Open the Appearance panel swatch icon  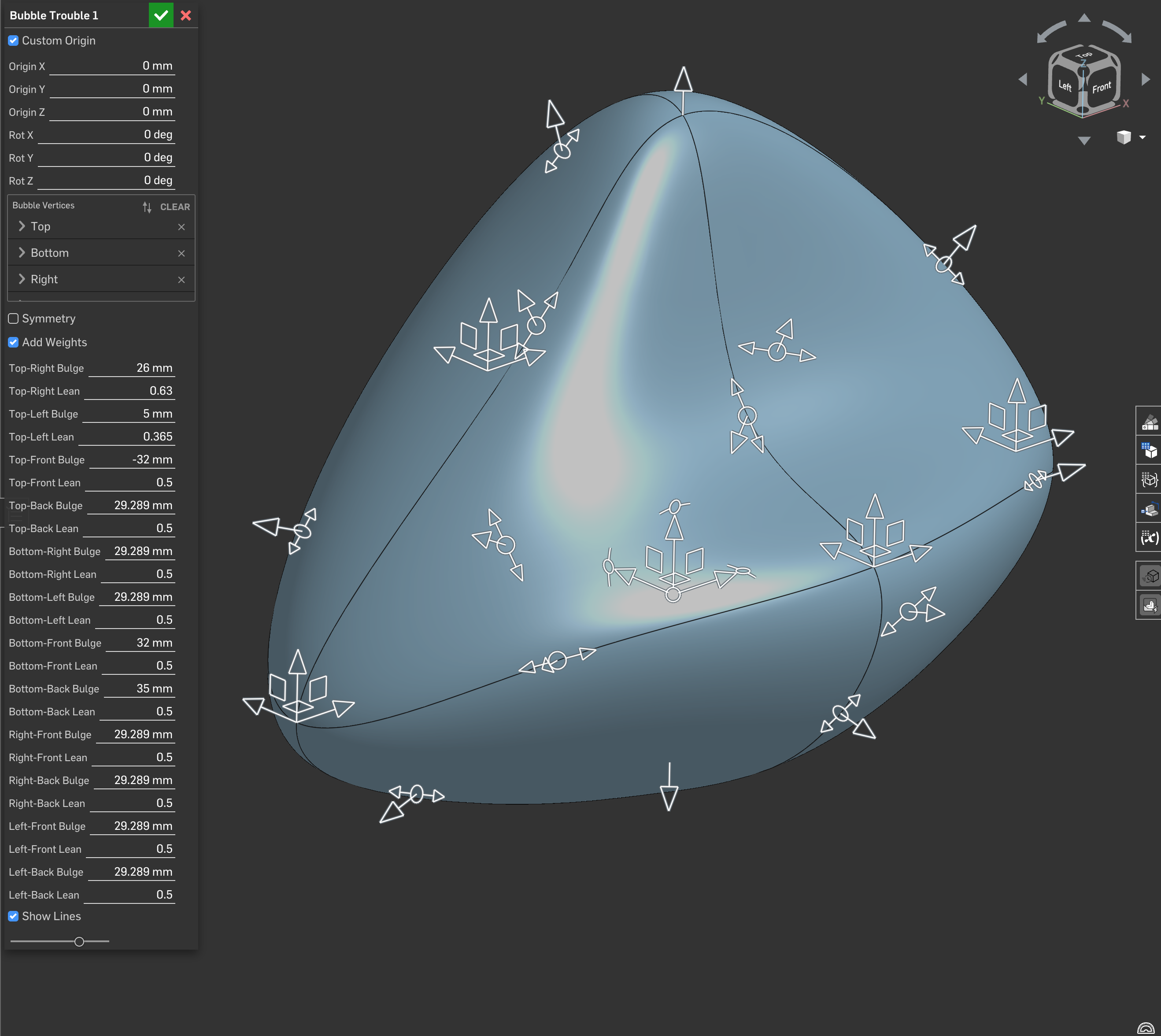point(1149,422)
